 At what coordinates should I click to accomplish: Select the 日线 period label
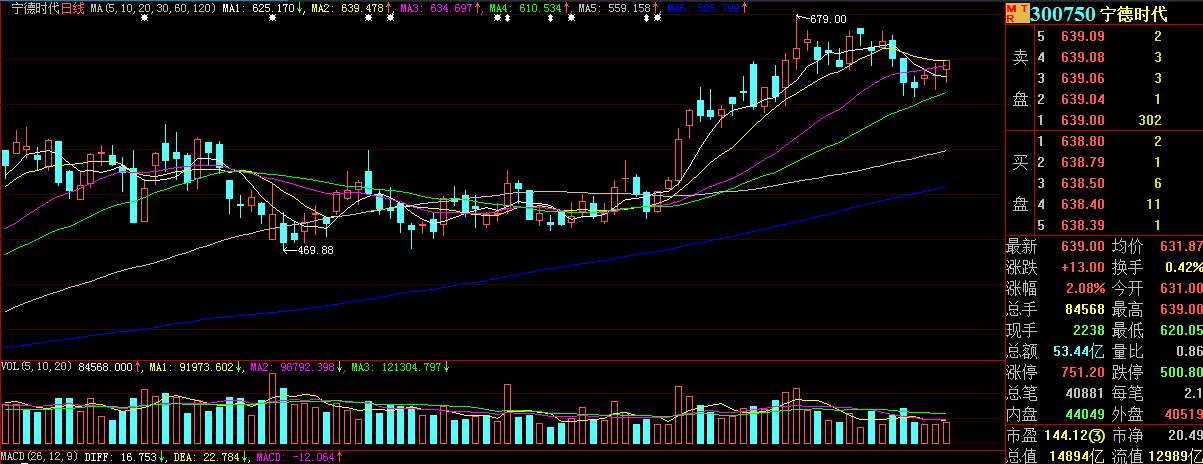pyautogui.click(x=73, y=8)
